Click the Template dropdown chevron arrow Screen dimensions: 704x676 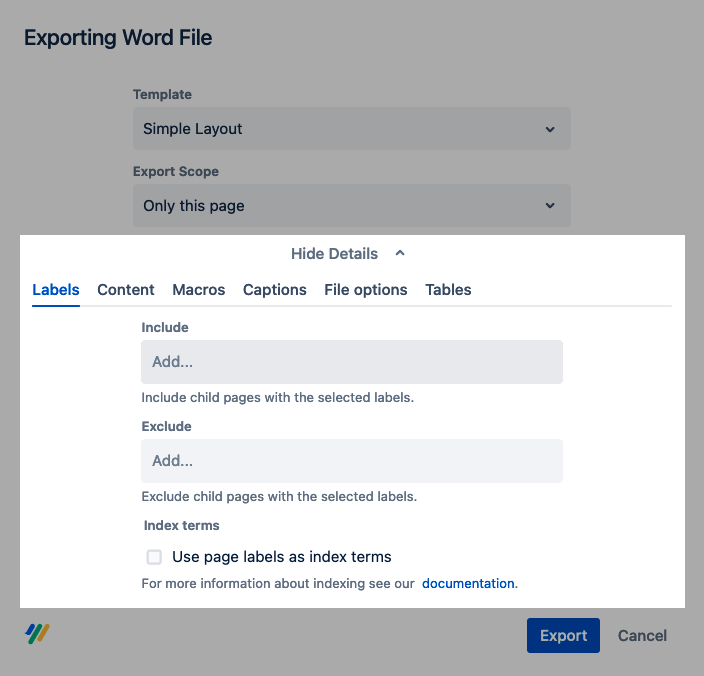[550, 129]
